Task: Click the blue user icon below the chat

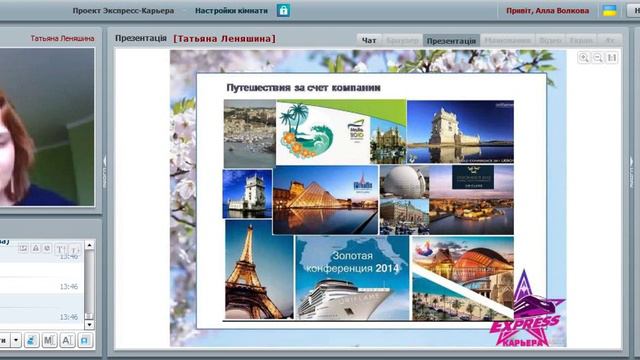Action: tap(31, 340)
